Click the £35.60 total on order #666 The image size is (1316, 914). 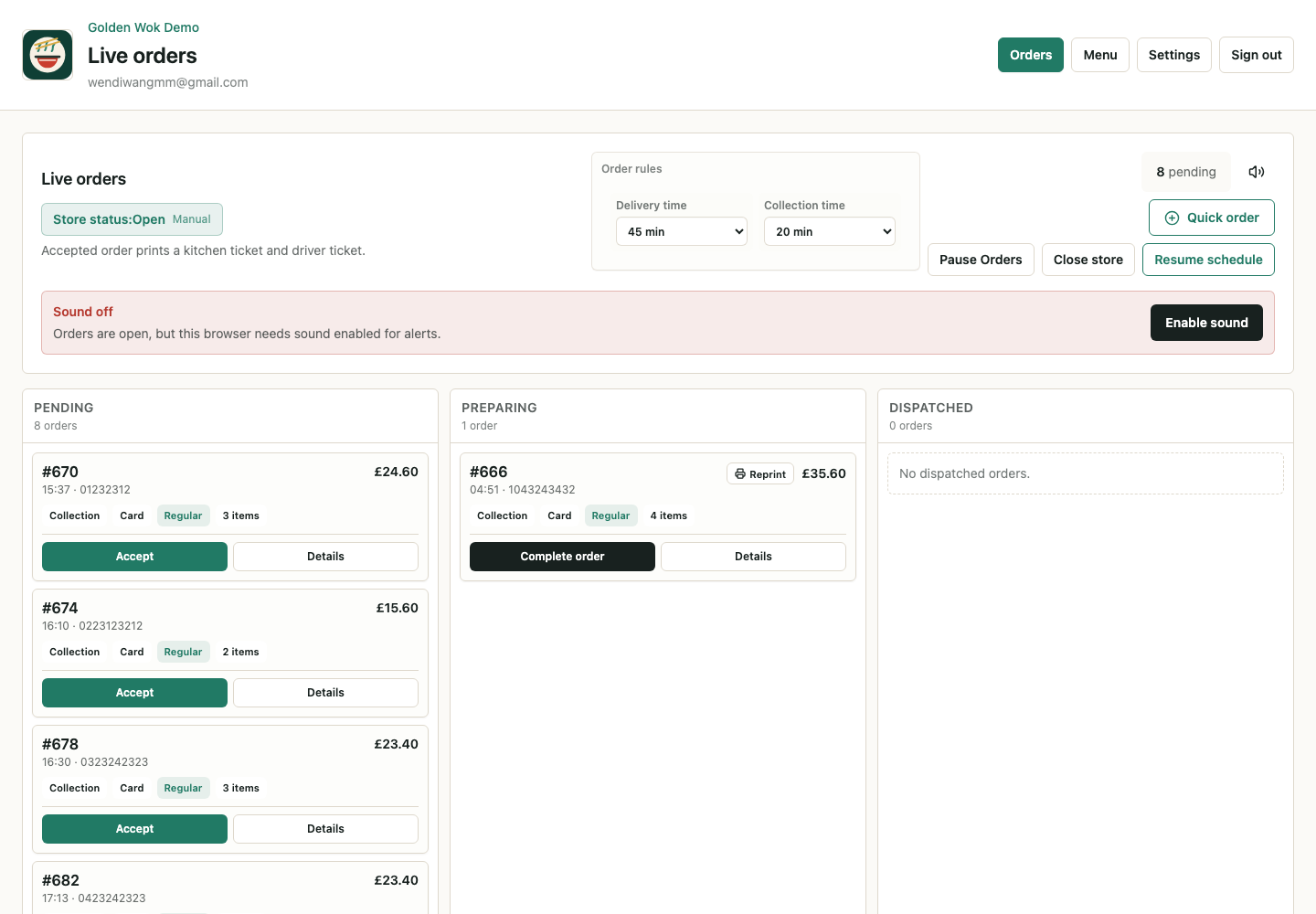pyautogui.click(x=823, y=473)
